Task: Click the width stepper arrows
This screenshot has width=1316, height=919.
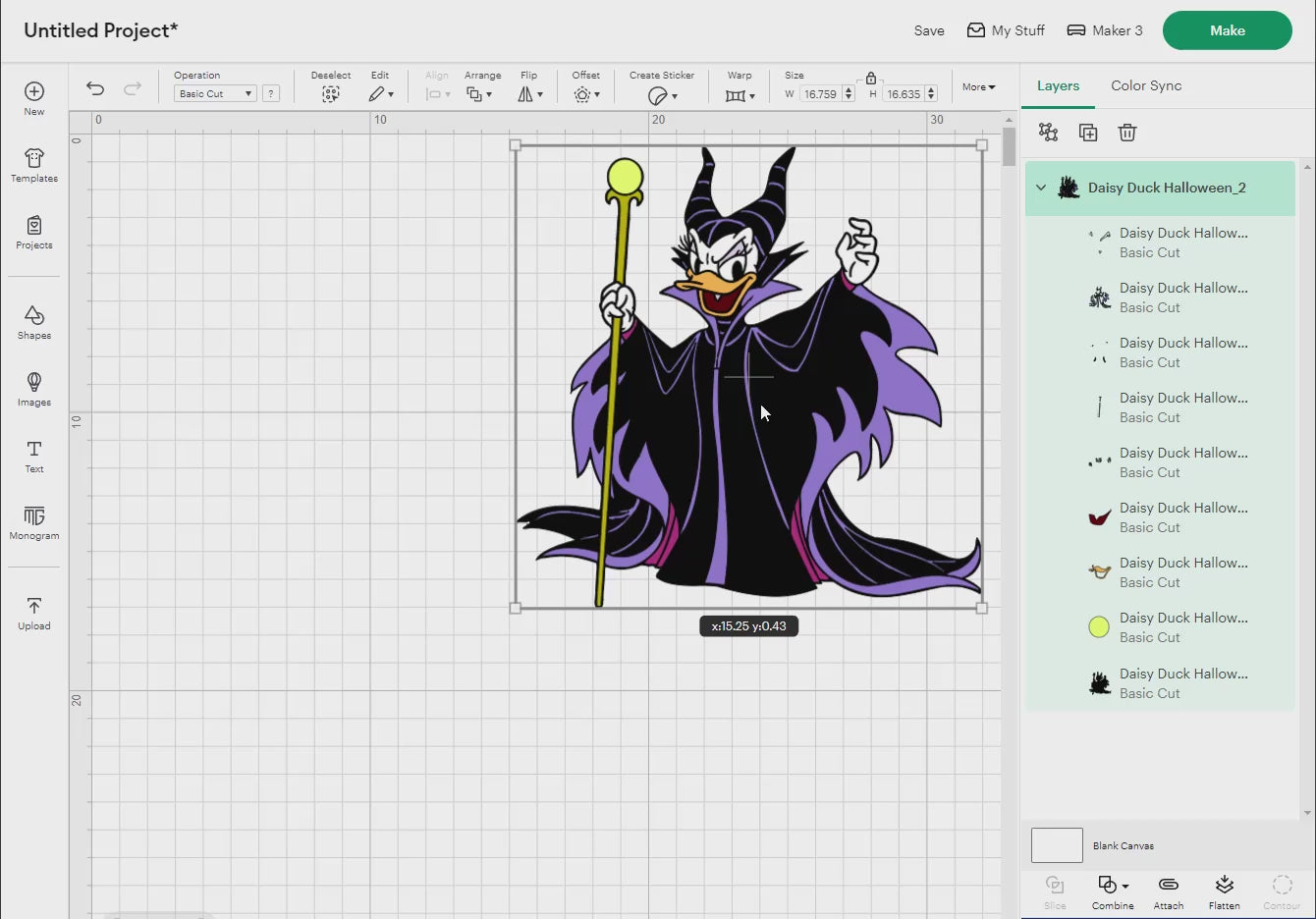Action: point(849,94)
